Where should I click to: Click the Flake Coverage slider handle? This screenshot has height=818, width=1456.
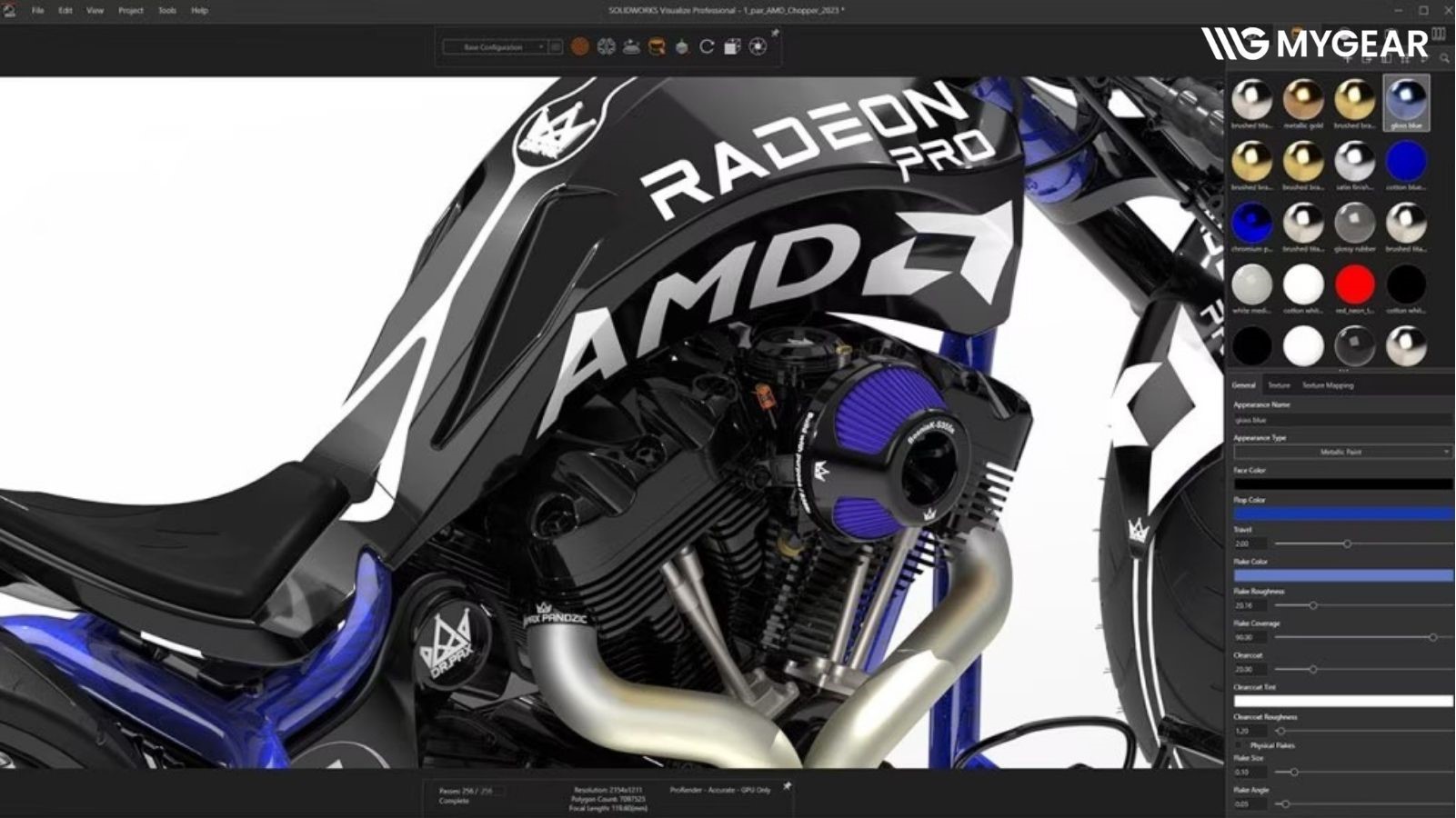(1432, 638)
